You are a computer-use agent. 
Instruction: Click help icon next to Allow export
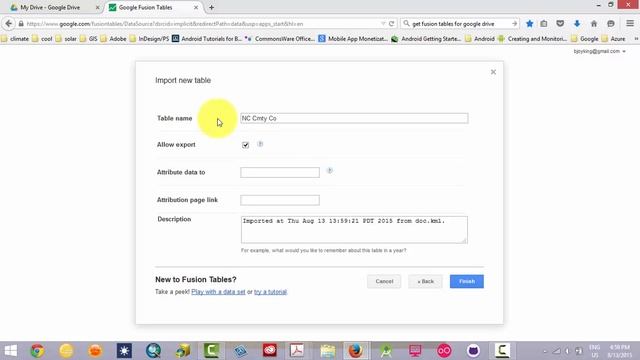pyautogui.click(x=260, y=144)
